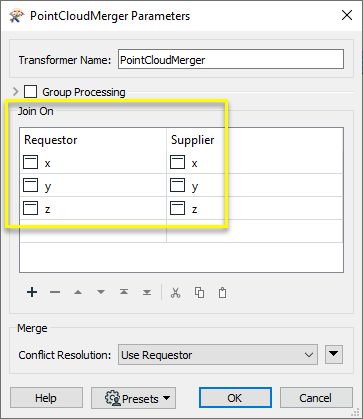Move the selected row down one
363x419 pixels.
101,292
